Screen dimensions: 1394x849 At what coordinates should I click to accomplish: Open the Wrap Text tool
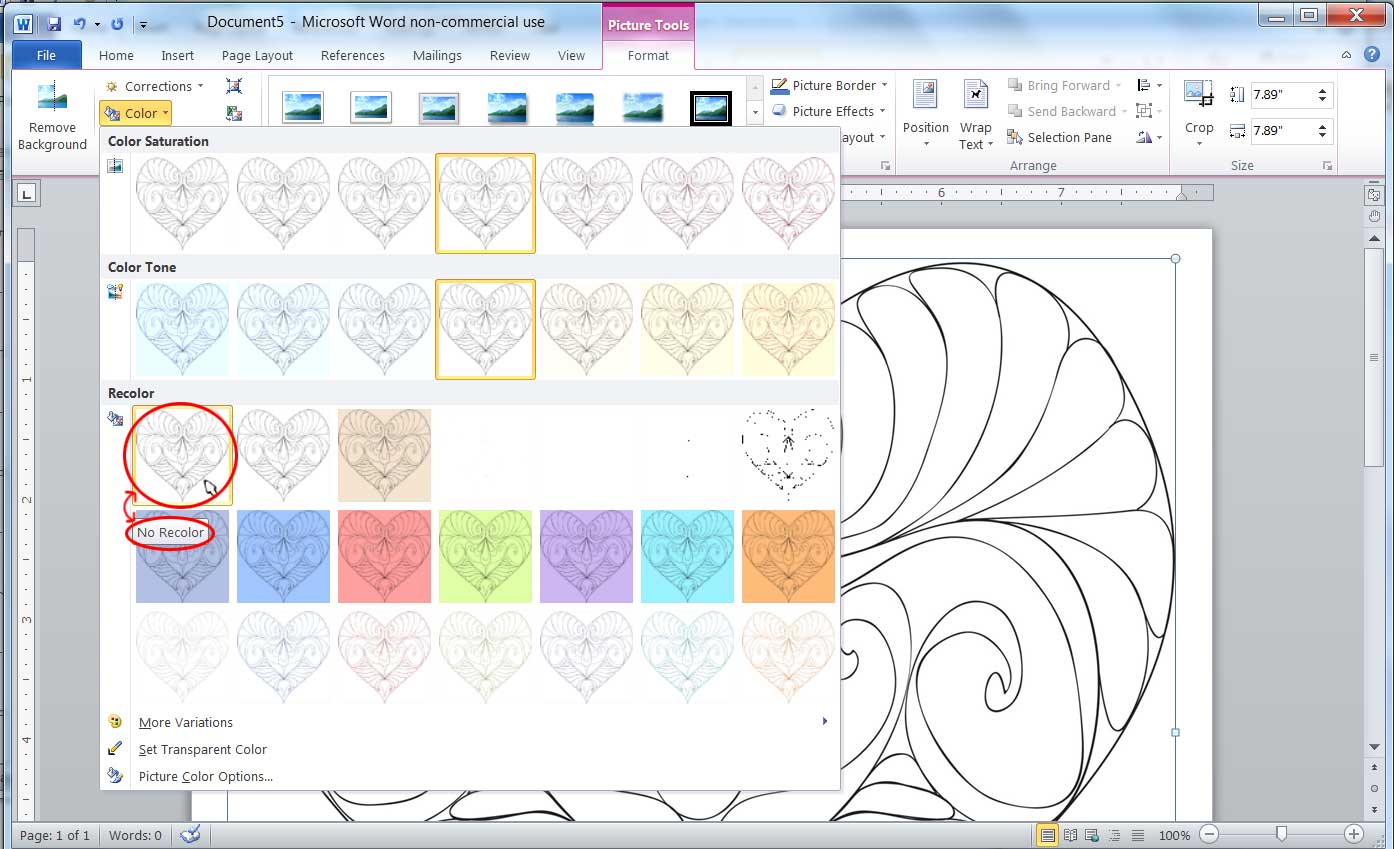pos(975,112)
